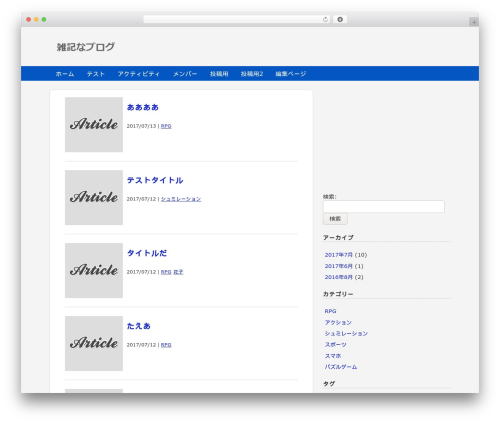500x423 pixels.
Task: Open a new tab with the plus button
Action: click(x=474, y=22)
